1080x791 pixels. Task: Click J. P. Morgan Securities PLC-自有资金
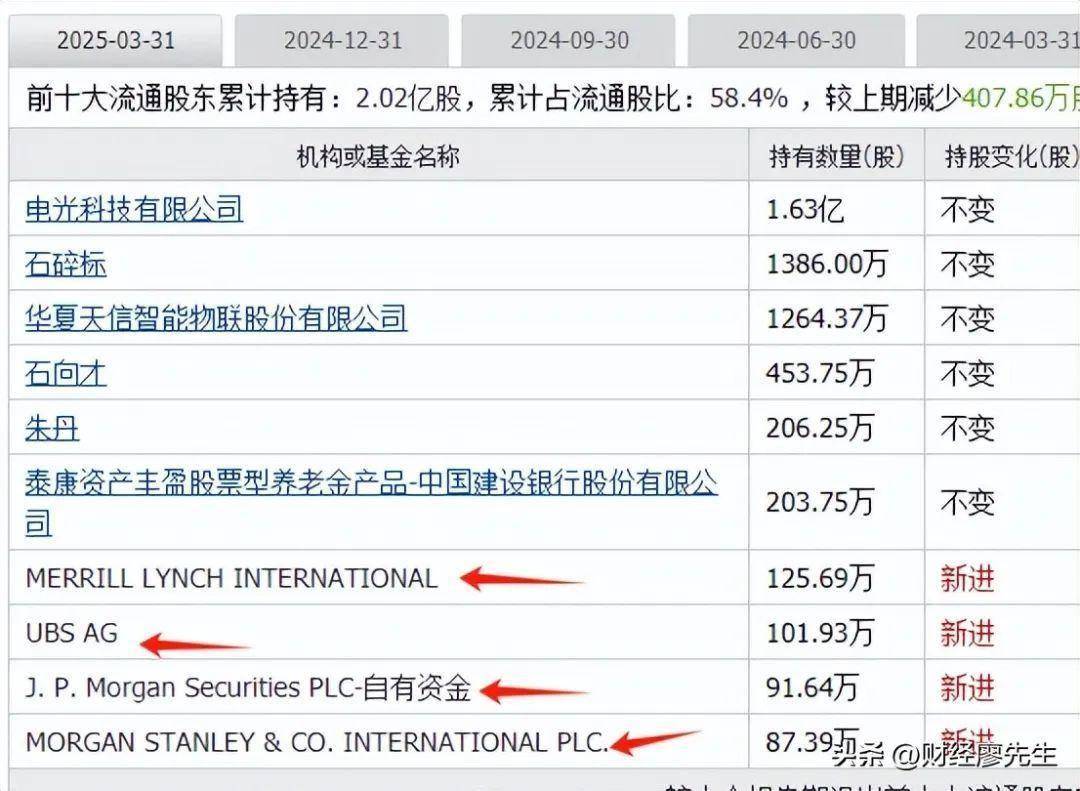[x=248, y=688]
